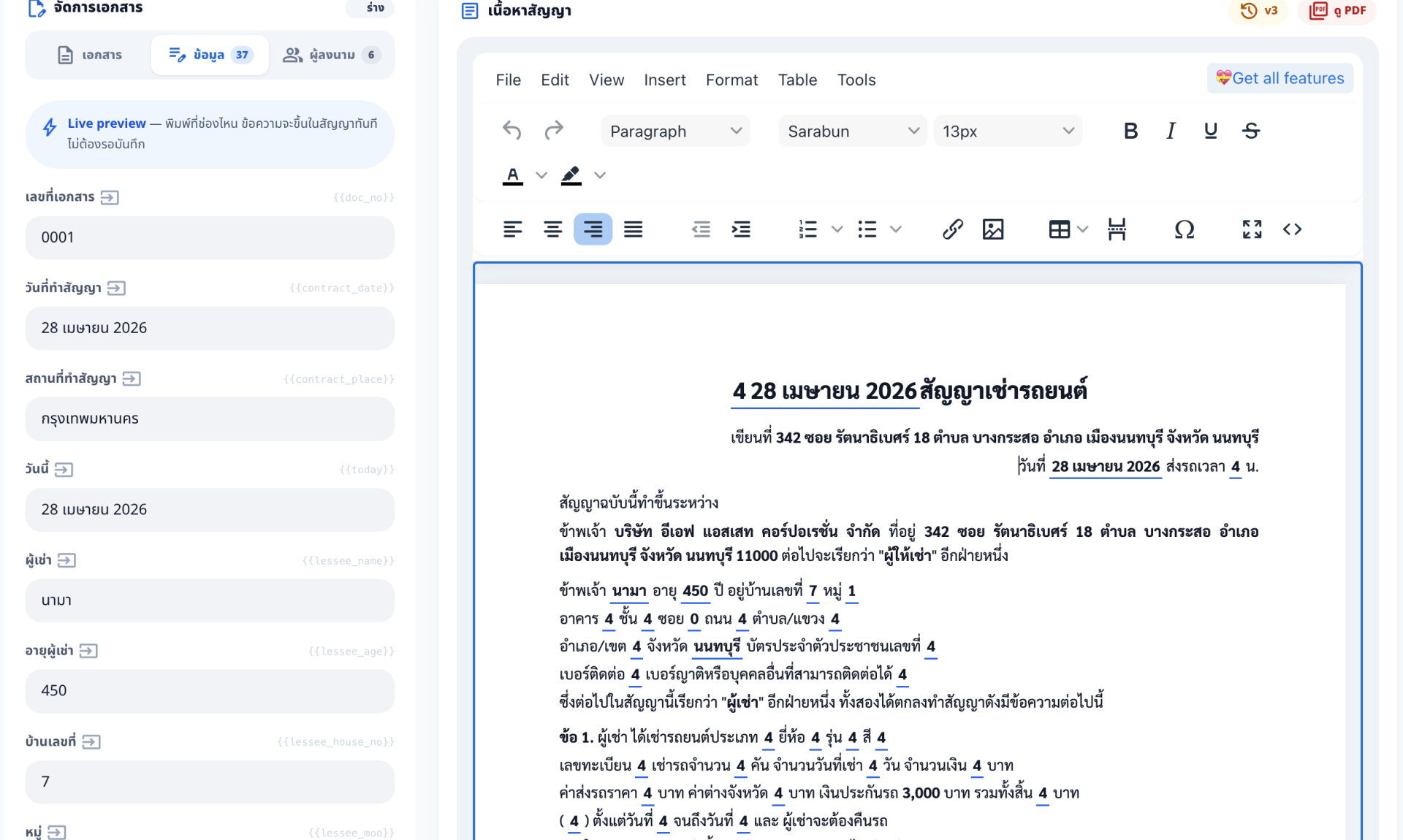Toggle italic formatting
The width and height of the screenshot is (1403, 840).
pyautogui.click(x=1171, y=131)
